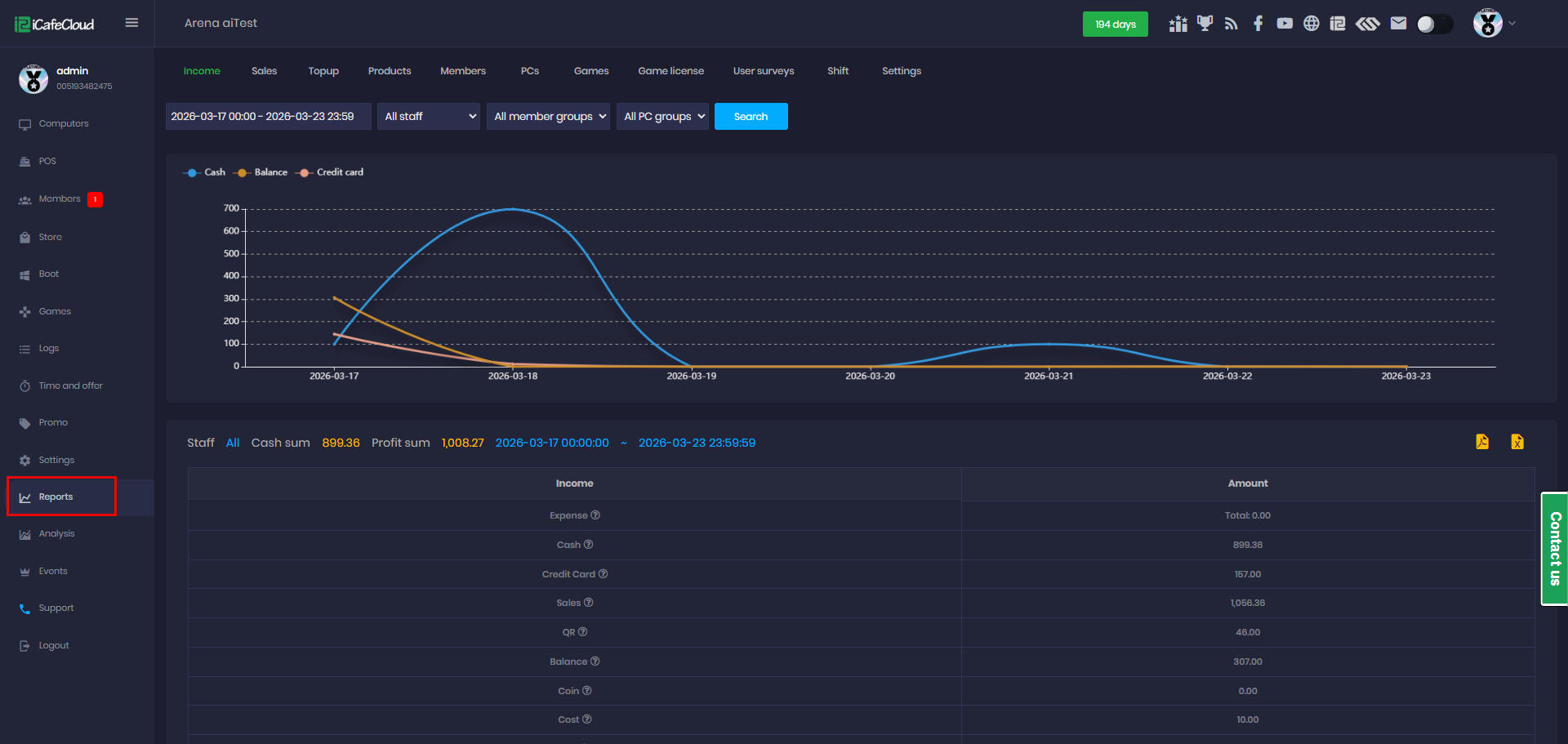The image size is (1568, 744).
Task: Export the report as Excel file
Action: click(x=1517, y=442)
